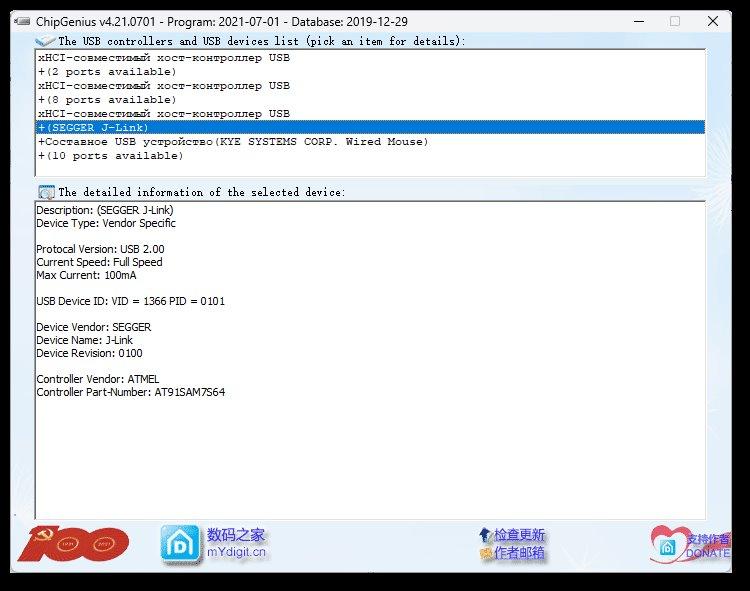Click the 'Device Type: Vendor Specific' line
This screenshot has height=591, width=750.
click(x=106, y=223)
